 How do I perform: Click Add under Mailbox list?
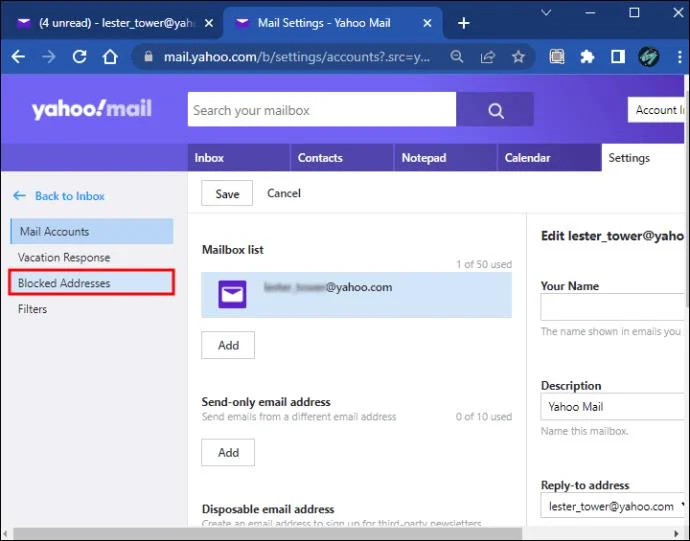tap(228, 345)
